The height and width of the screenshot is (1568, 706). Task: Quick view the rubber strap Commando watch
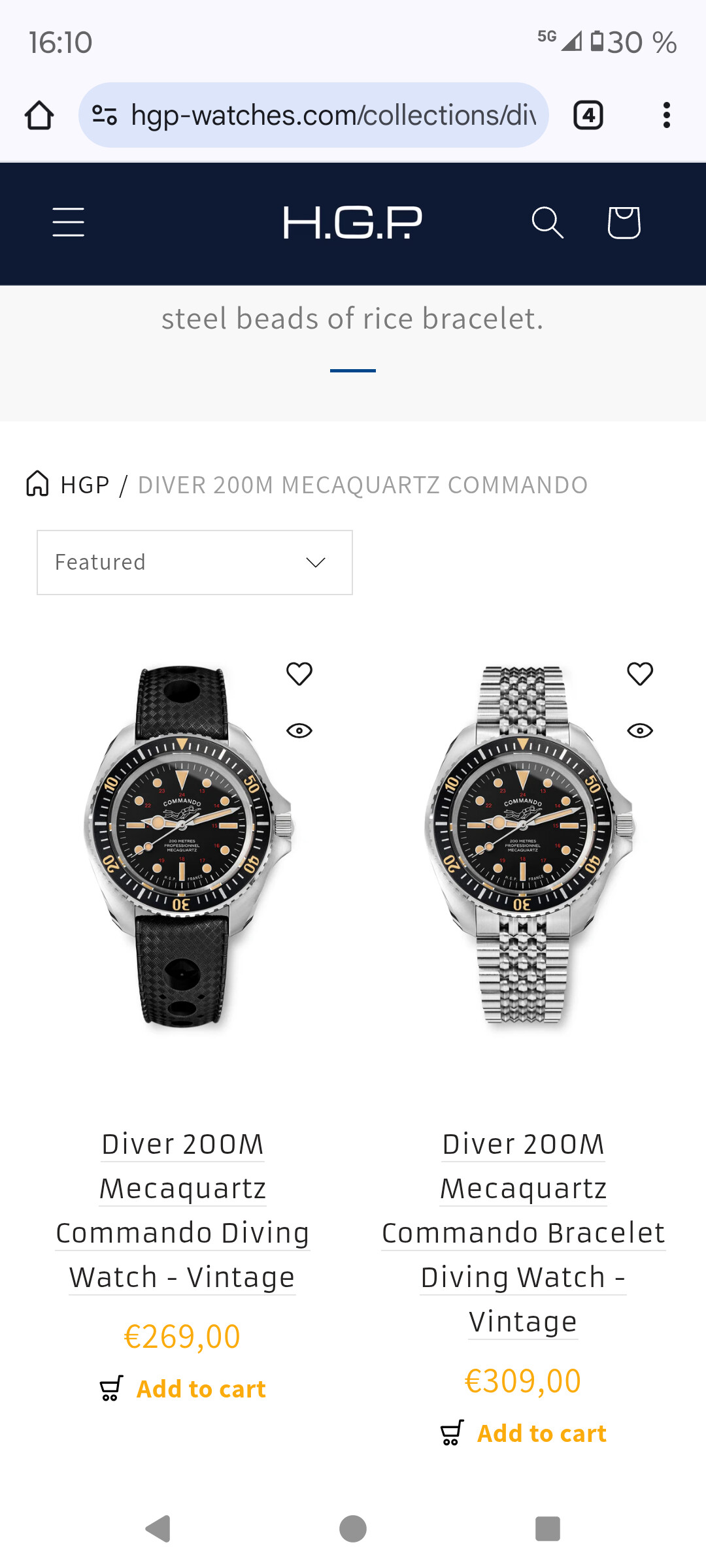point(299,730)
